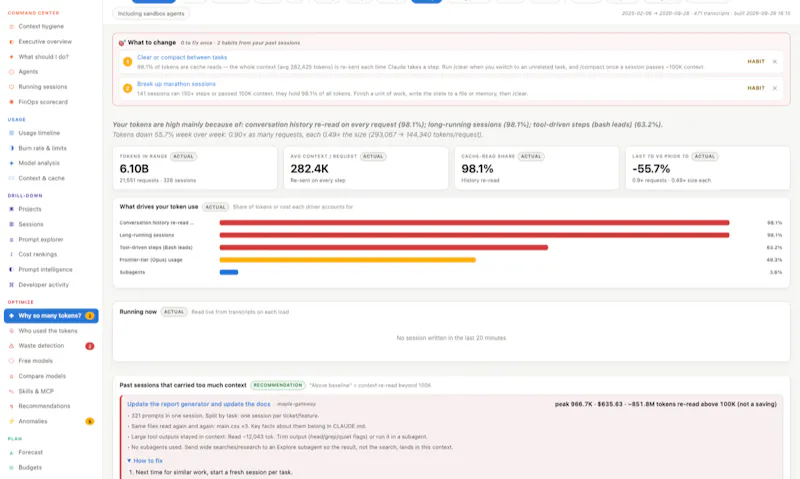Open the FinOps scorecard icon
The width and height of the screenshot is (800, 479).
(x=11, y=102)
